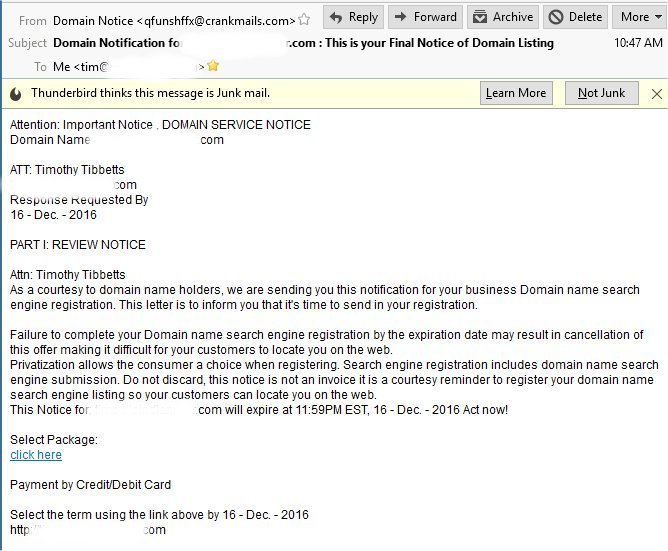Viewport: 668px width, 551px height.
Task: Click the junk flame icon in notification bar
Action: tap(16, 94)
